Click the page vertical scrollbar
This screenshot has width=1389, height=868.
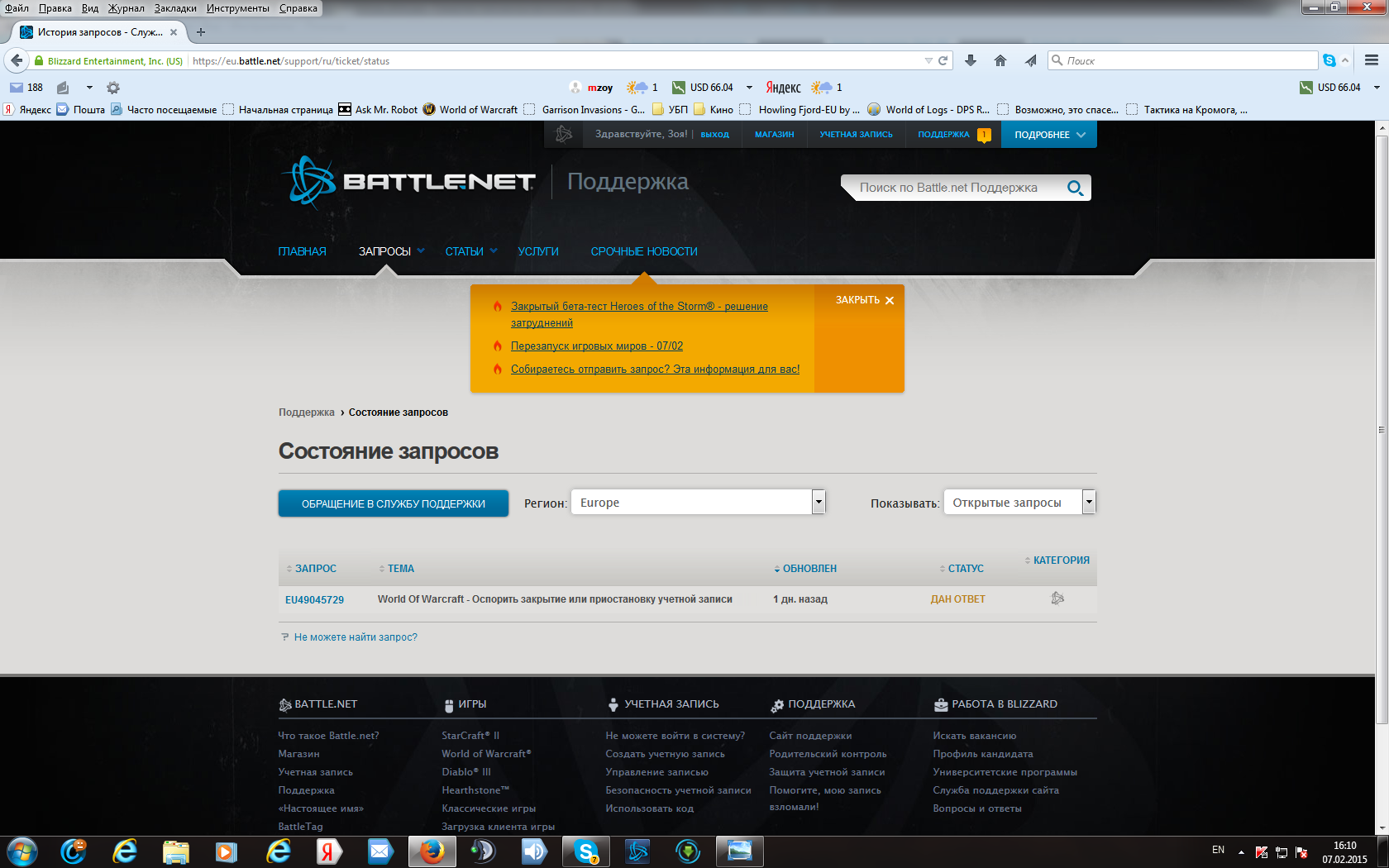[1381, 430]
